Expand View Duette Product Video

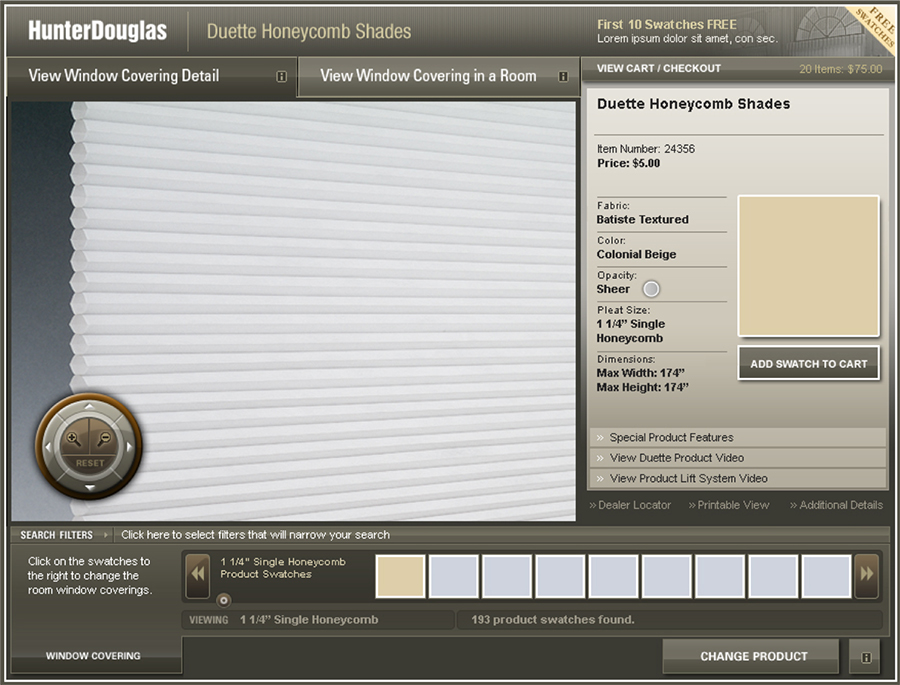click(x=738, y=458)
